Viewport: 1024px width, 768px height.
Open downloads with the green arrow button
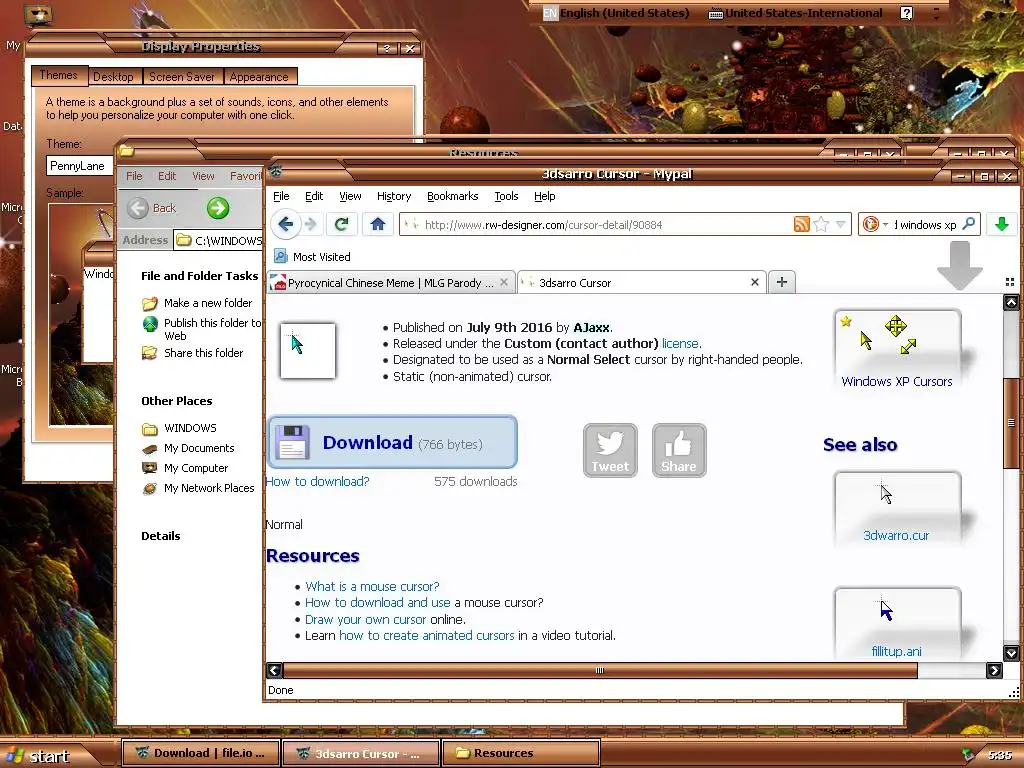1002,225
